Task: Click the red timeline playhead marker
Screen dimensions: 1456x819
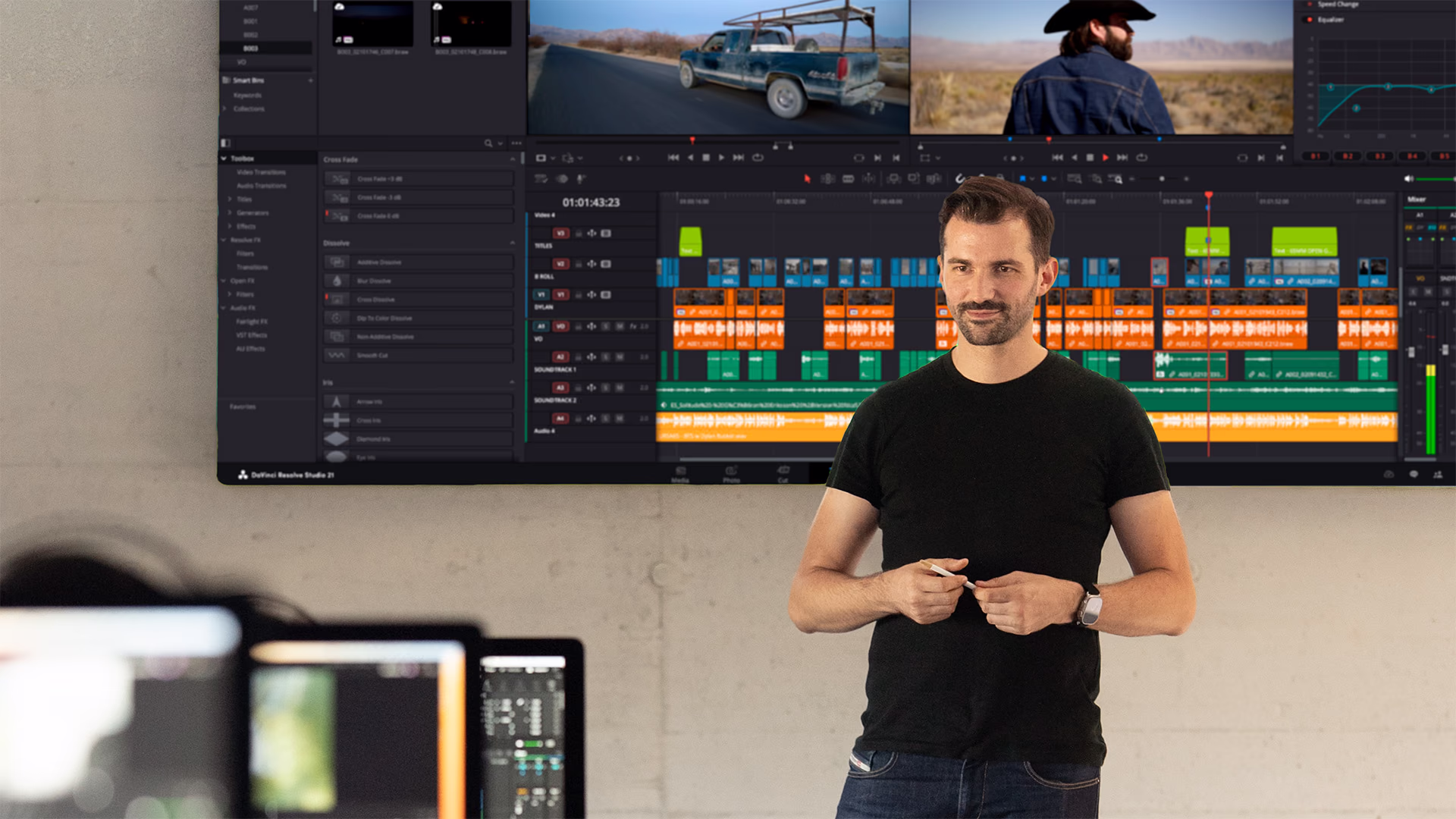Action: click(1208, 196)
